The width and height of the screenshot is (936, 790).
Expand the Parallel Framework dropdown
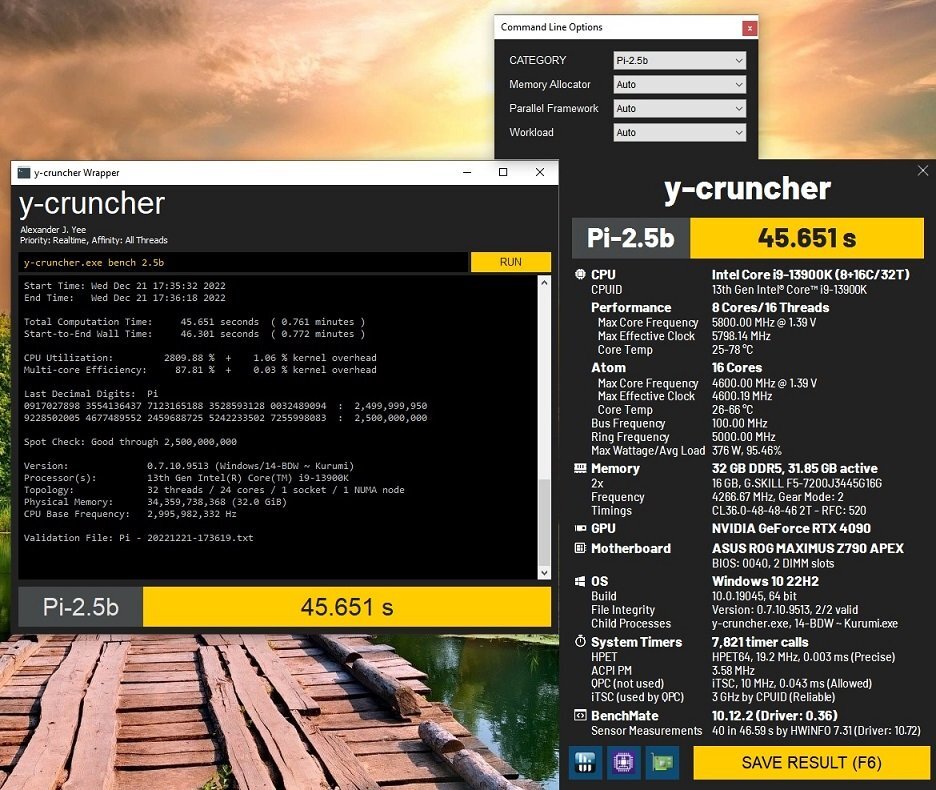pos(679,108)
